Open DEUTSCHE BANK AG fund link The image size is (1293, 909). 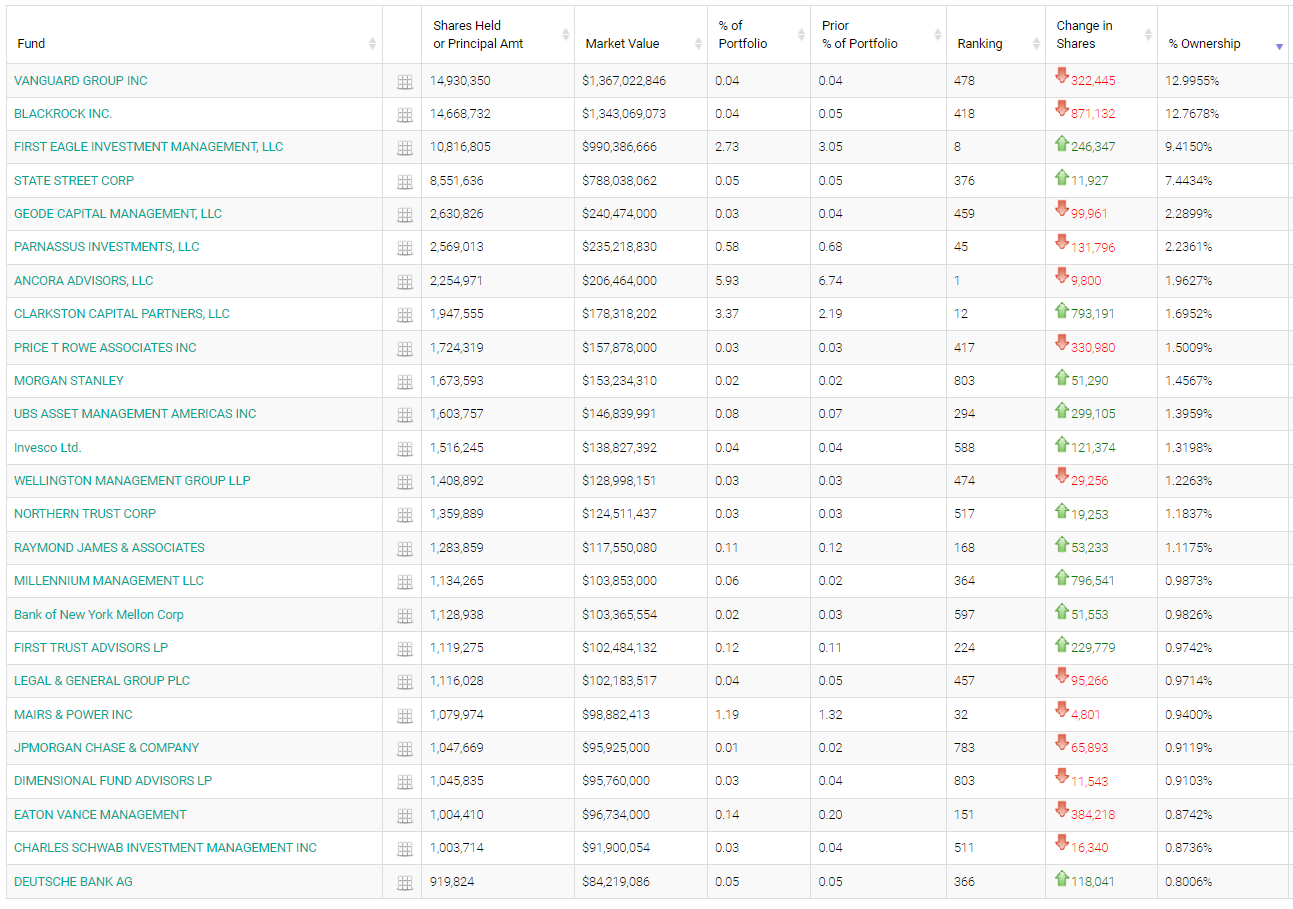73,882
